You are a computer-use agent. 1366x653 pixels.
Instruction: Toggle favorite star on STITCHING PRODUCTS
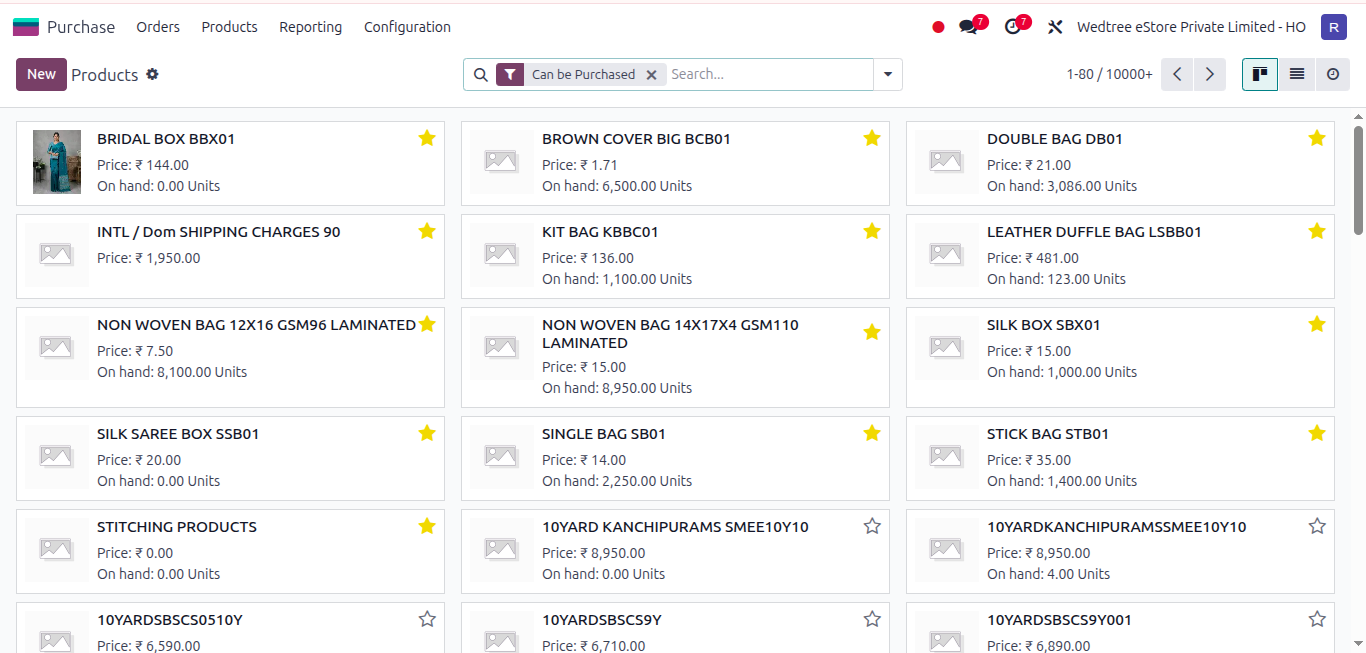point(427,526)
